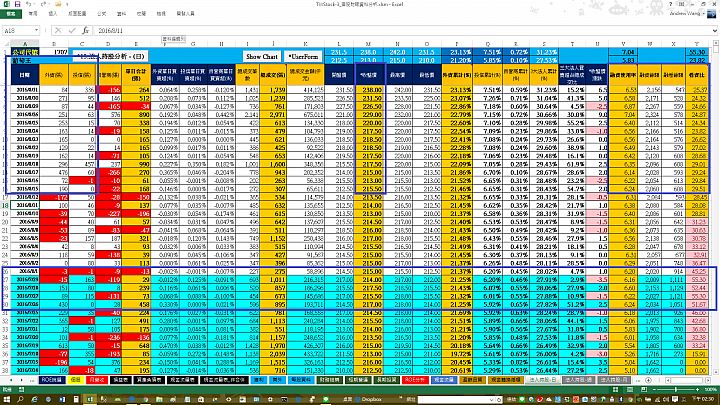720x405 pixels.
Task: Click the zoom in plus button
Action: [x=697, y=389]
